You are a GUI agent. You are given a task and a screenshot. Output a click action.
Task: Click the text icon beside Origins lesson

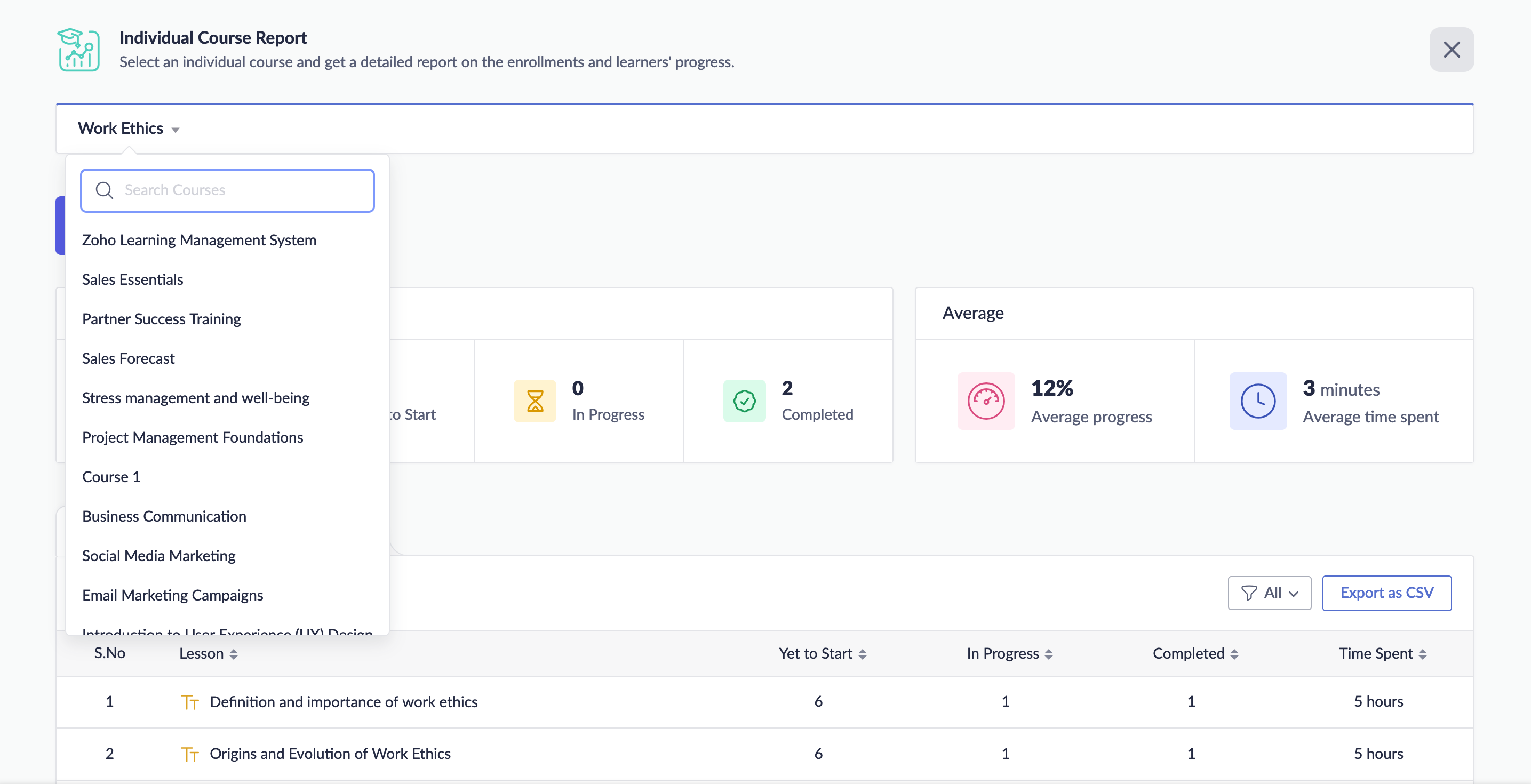189,754
